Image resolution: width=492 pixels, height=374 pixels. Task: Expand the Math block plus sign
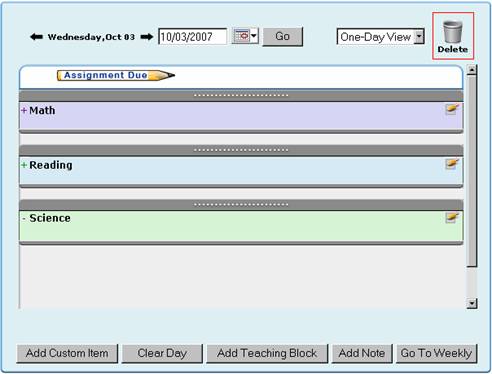(24, 110)
